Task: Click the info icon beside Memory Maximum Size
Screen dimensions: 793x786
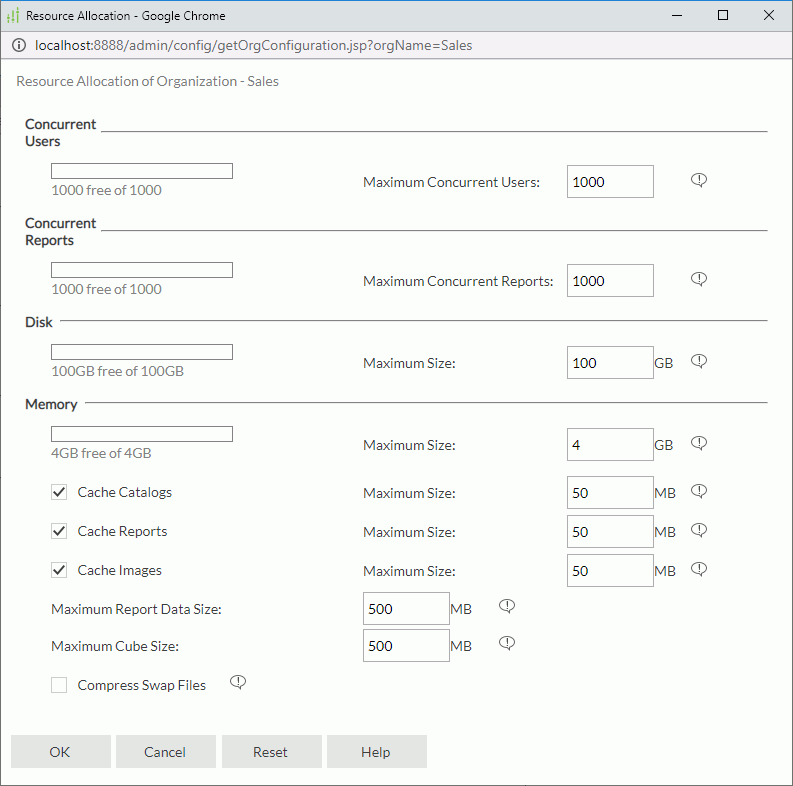Action: [x=699, y=443]
